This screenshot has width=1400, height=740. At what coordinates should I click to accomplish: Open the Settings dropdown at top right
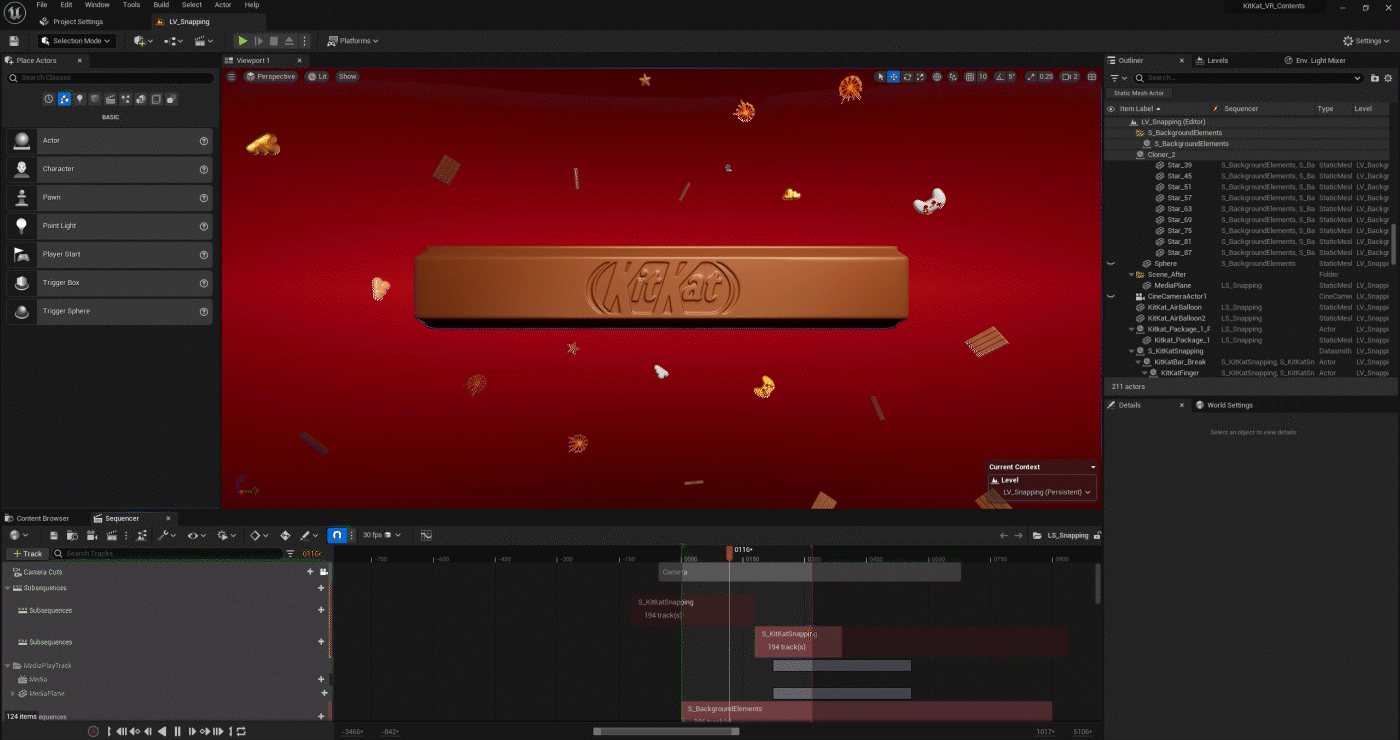coord(1366,41)
